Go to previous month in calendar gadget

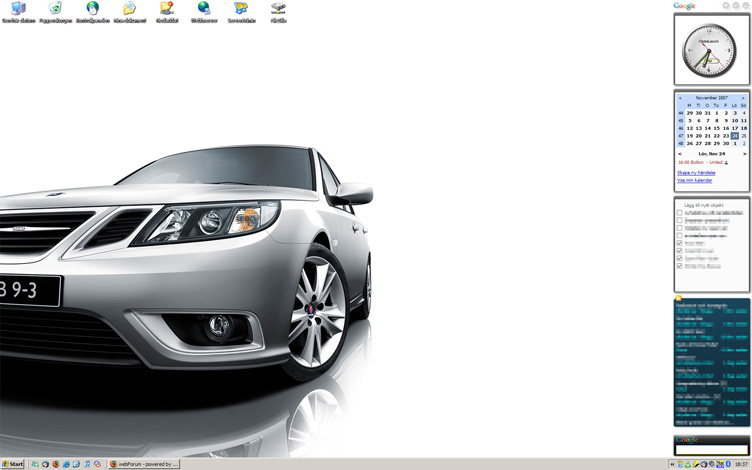(x=680, y=98)
